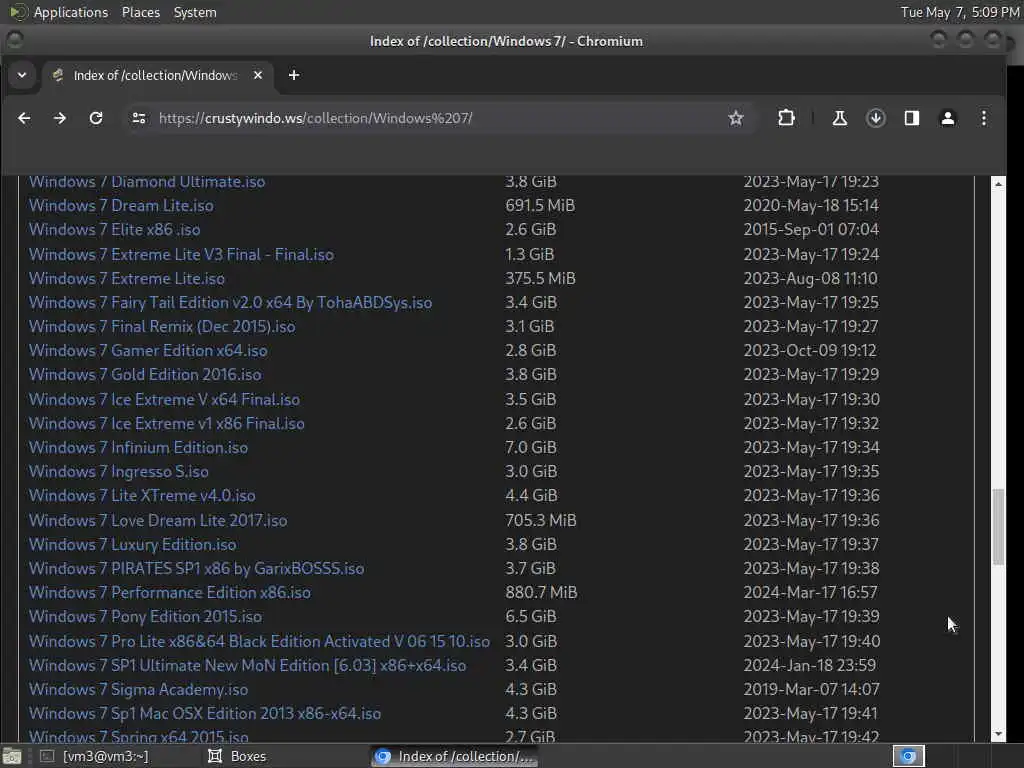Expand the tab search dropdown arrow
This screenshot has width=1024, height=768.
tap(22, 75)
